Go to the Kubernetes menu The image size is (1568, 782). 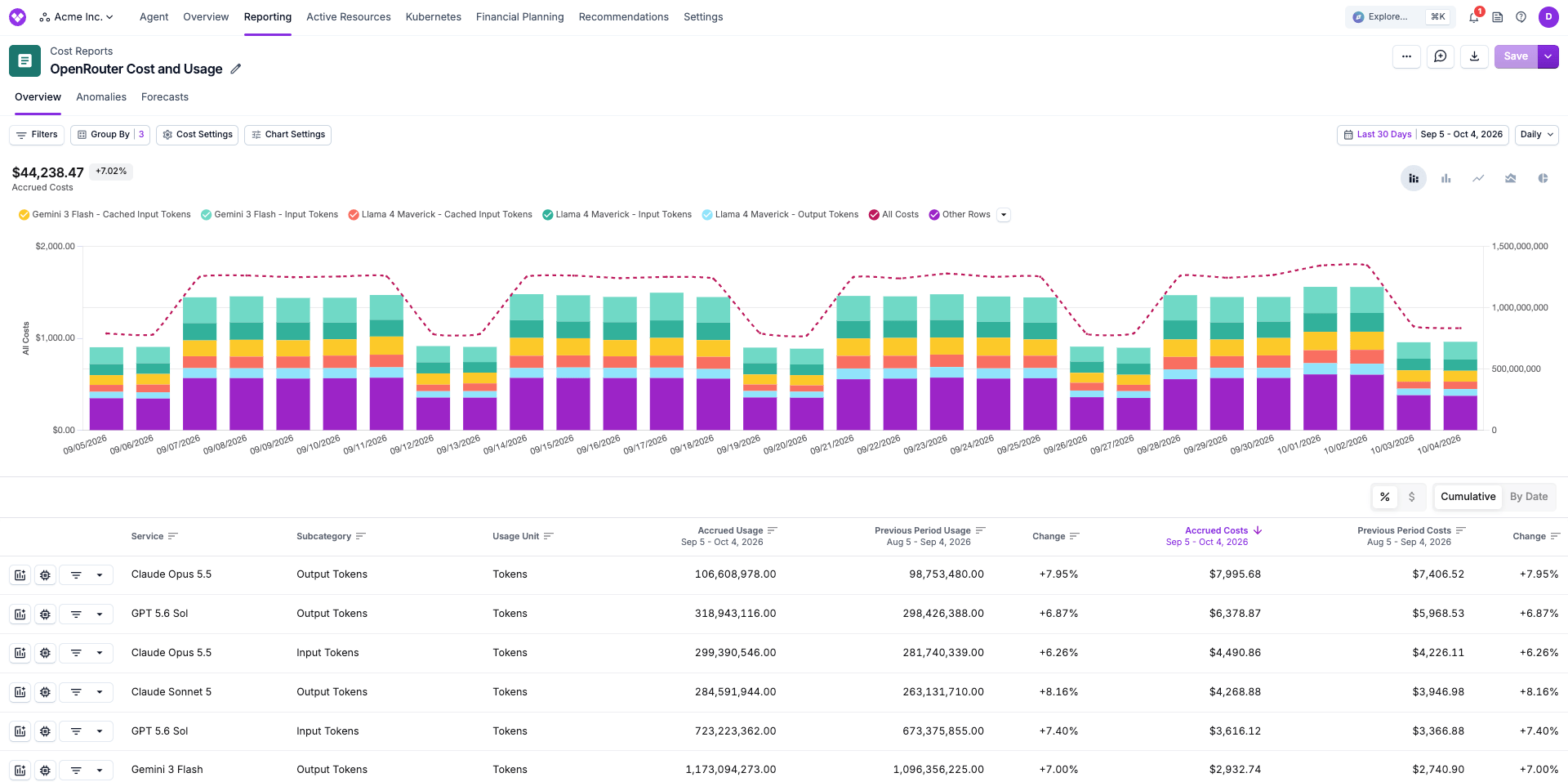(x=434, y=17)
